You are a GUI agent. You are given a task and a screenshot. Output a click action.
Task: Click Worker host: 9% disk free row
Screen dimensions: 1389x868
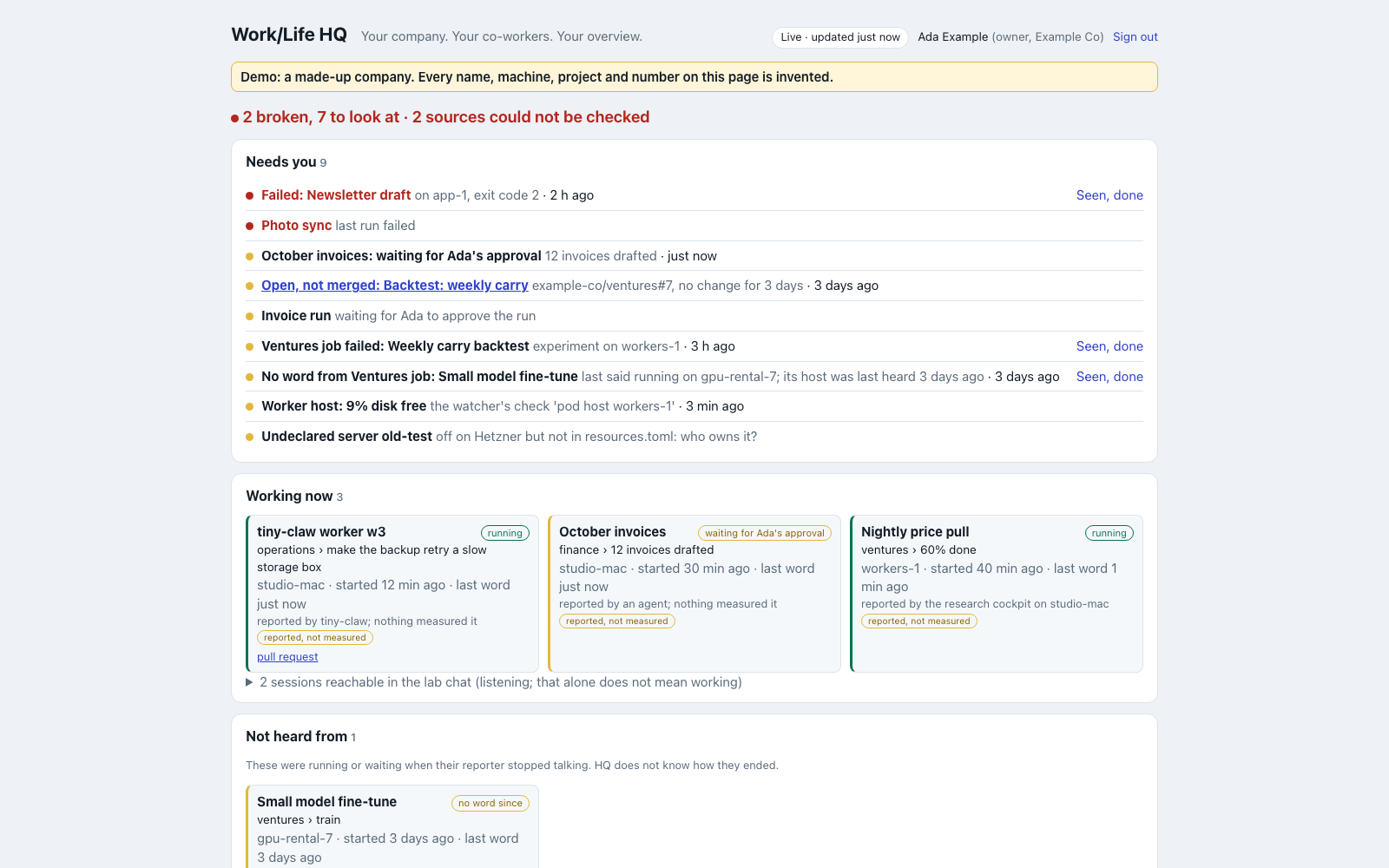coord(694,406)
